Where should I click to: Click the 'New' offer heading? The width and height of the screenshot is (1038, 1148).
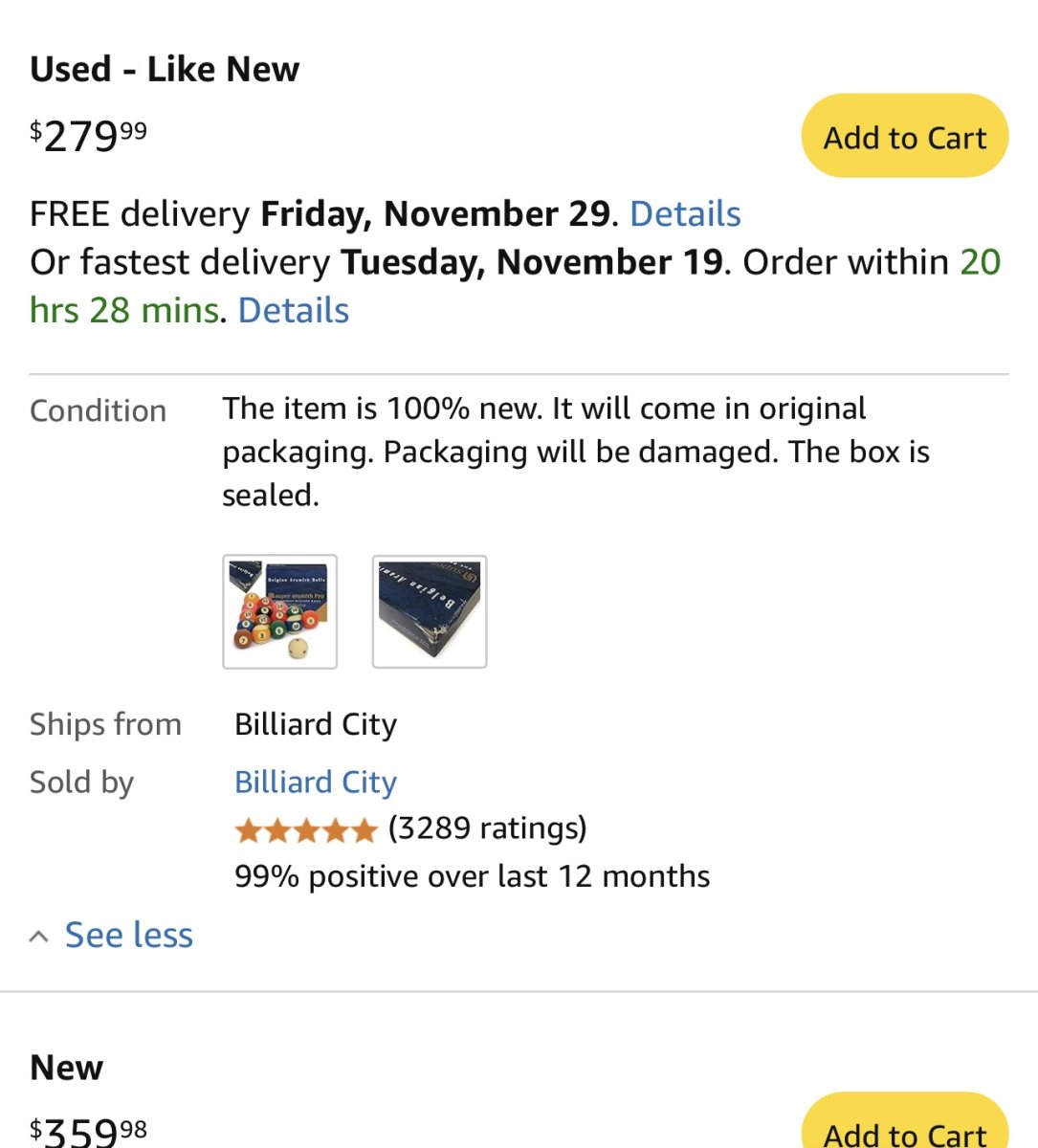point(66,1067)
